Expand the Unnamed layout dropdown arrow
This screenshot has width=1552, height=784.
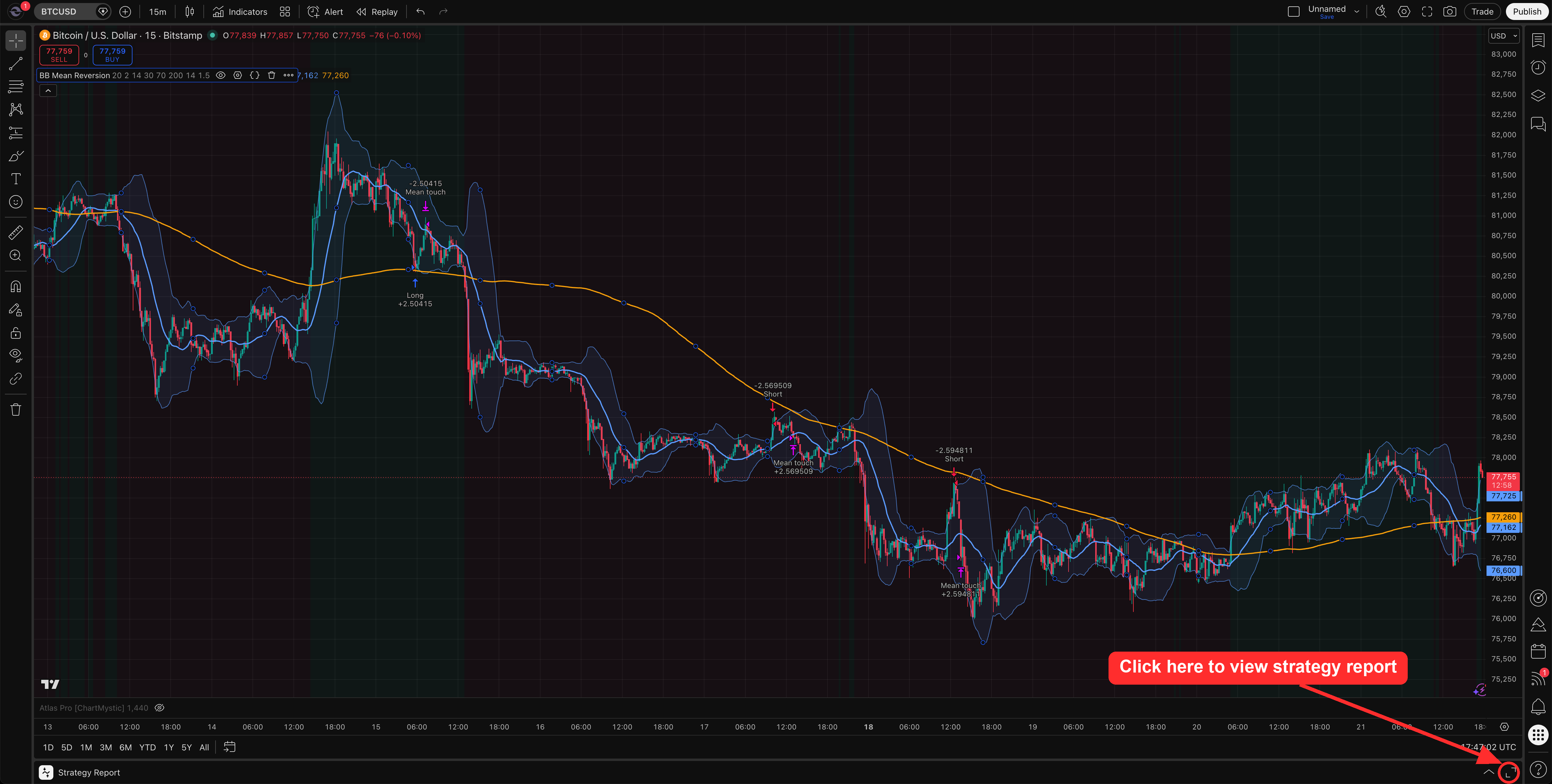tap(1357, 12)
